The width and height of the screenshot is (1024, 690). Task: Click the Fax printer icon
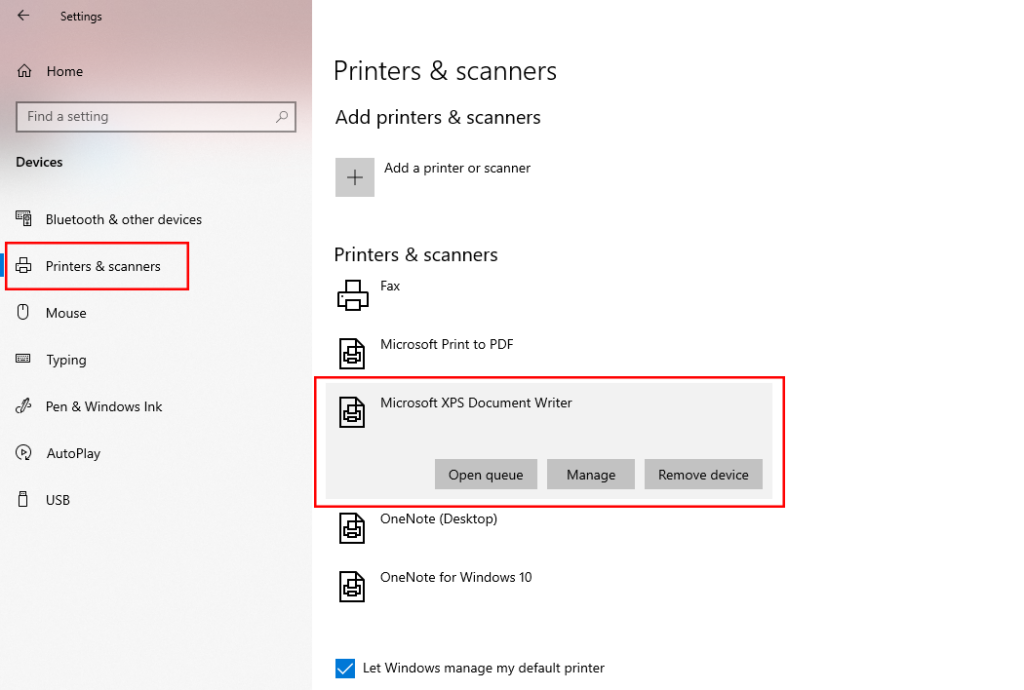(351, 295)
